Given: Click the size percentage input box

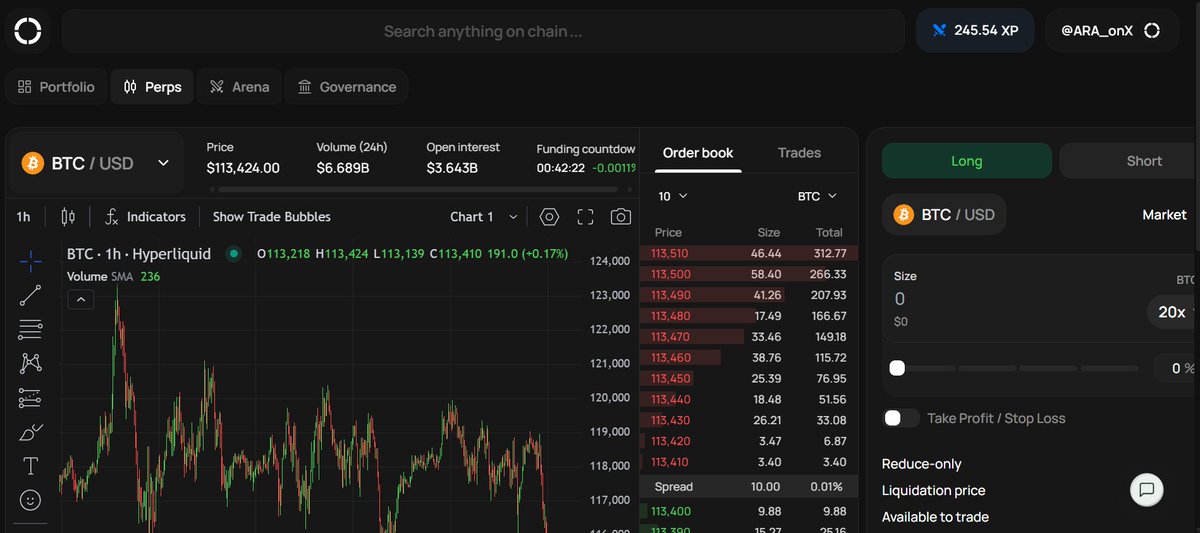Looking at the screenshot, I should pyautogui.click(x=1176, y=368).
